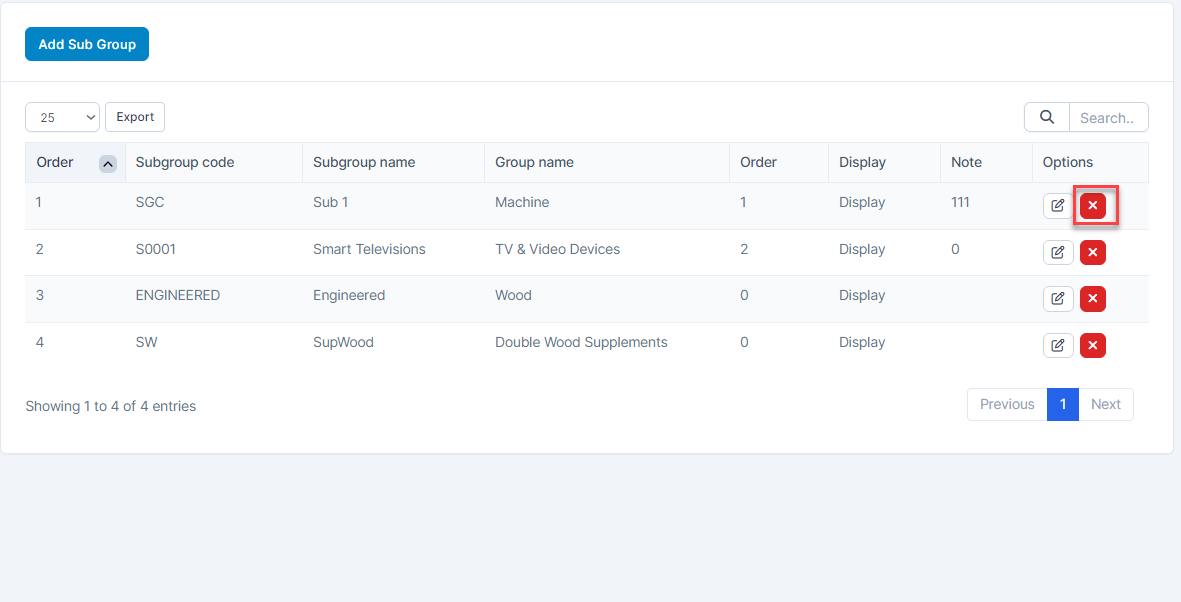The width and height of the screenshot is (1181, 602).
Task: Toggle sort arrow on first Order column
Action: [108, 163]
